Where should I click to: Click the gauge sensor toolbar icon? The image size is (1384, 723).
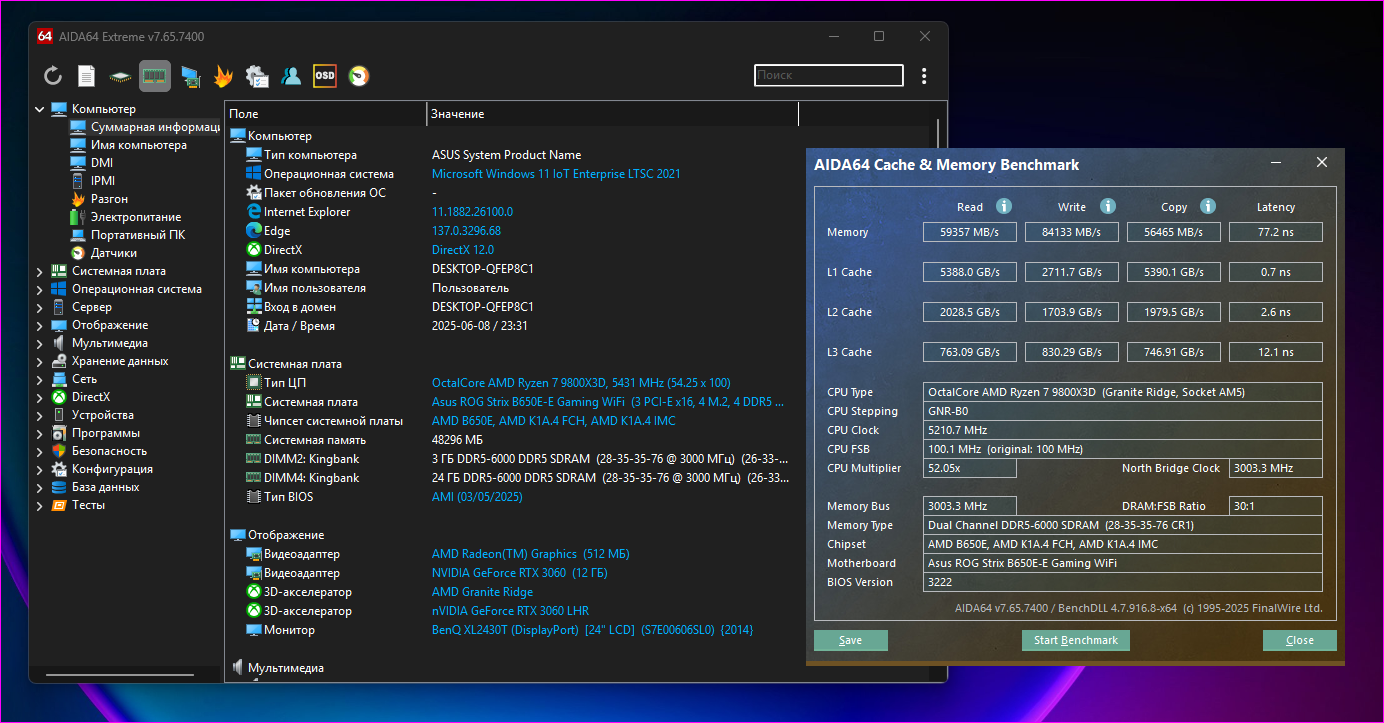359,76
